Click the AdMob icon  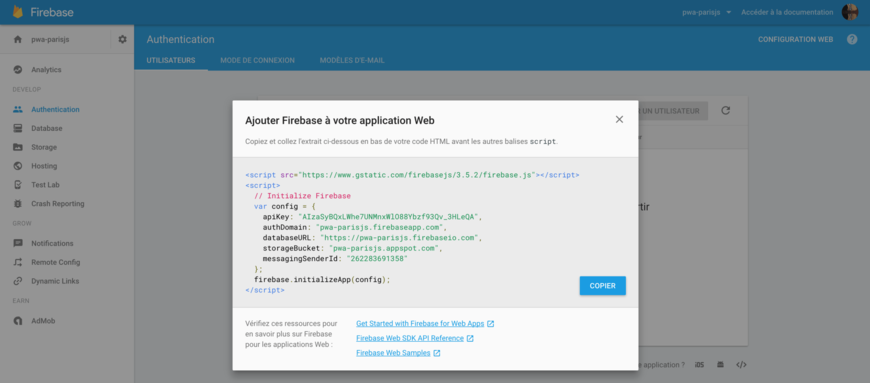pyautogui.click(x=18, y=321)
